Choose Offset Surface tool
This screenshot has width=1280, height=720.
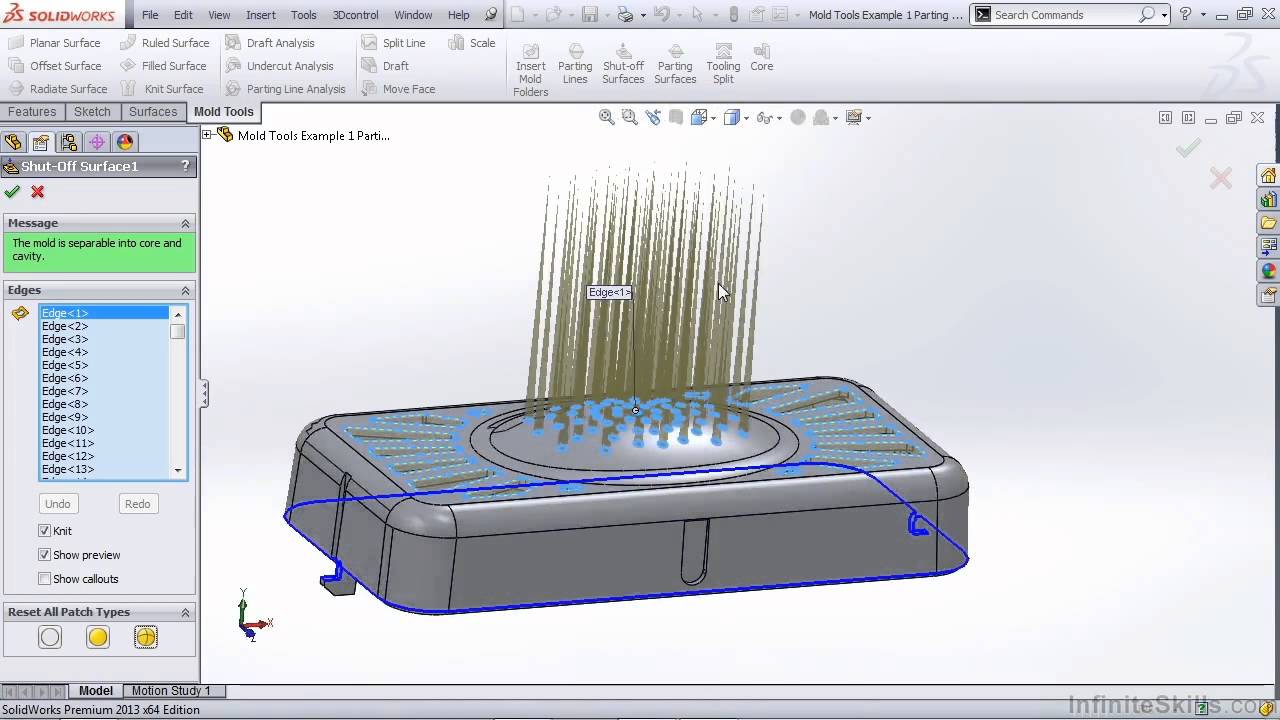pyautogui.click(x=55, y=66)
